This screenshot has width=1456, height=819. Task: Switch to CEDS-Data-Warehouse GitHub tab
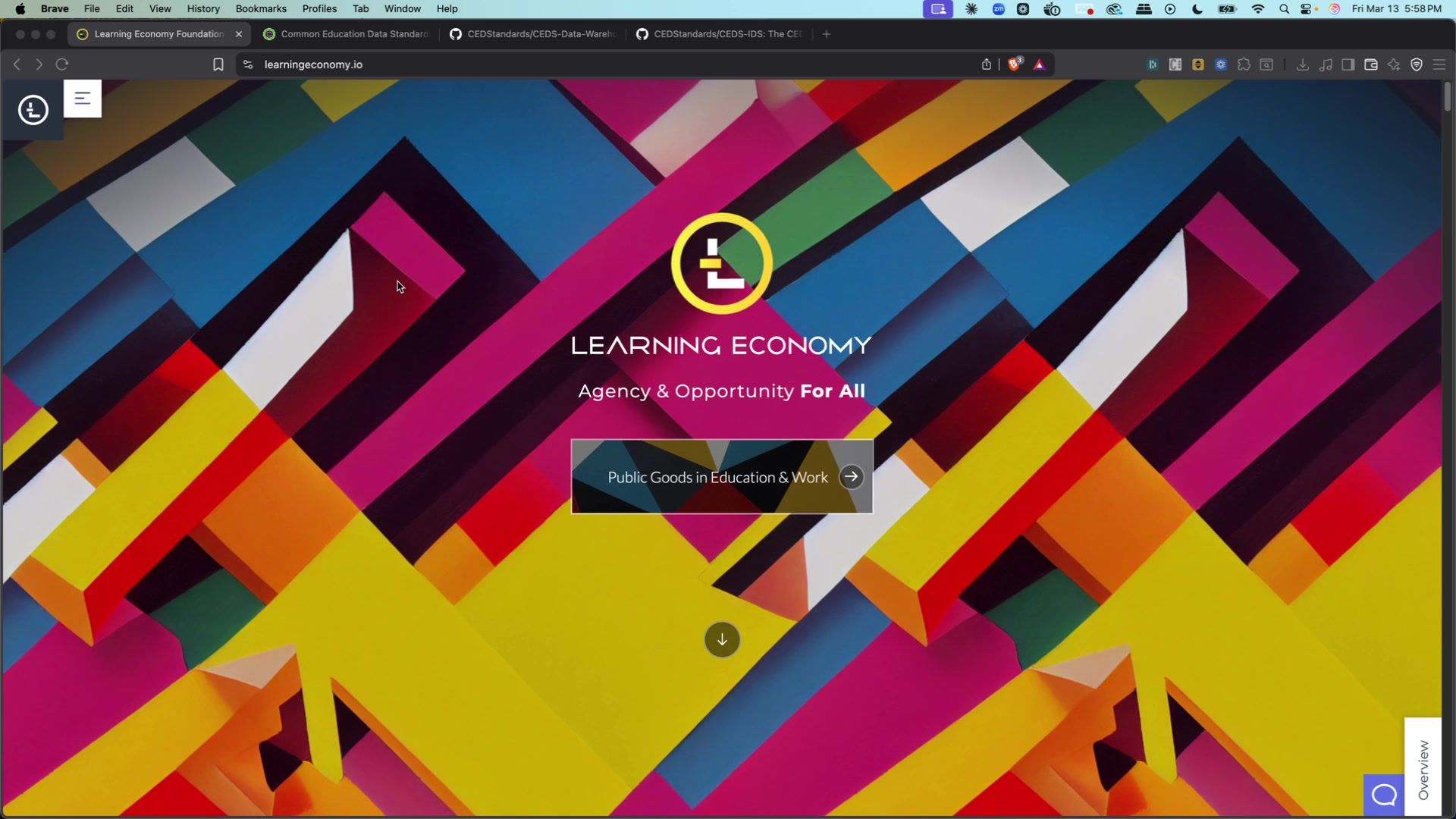532,34
